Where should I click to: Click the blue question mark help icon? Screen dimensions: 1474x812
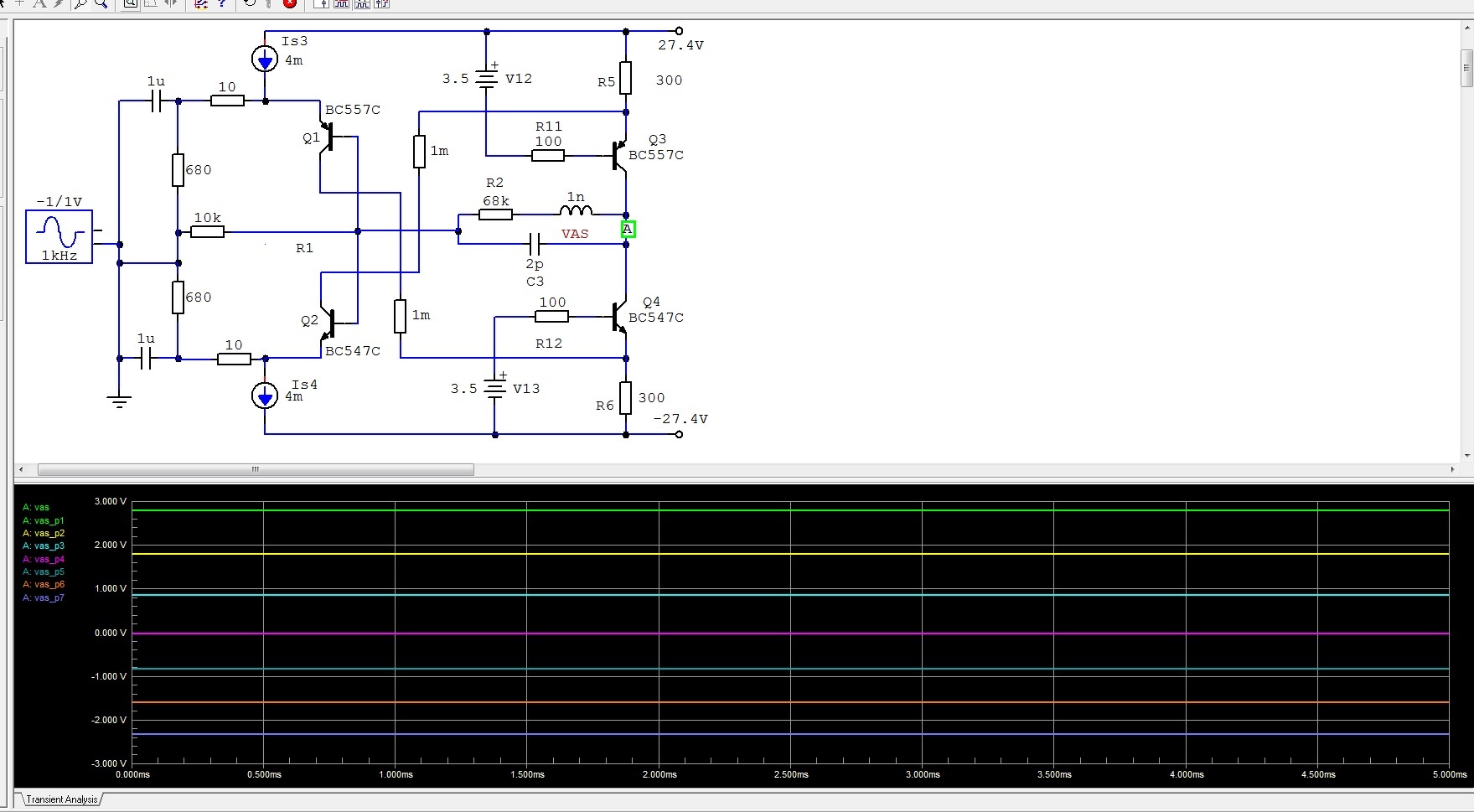pyautogui.click(x=221, y=3)
